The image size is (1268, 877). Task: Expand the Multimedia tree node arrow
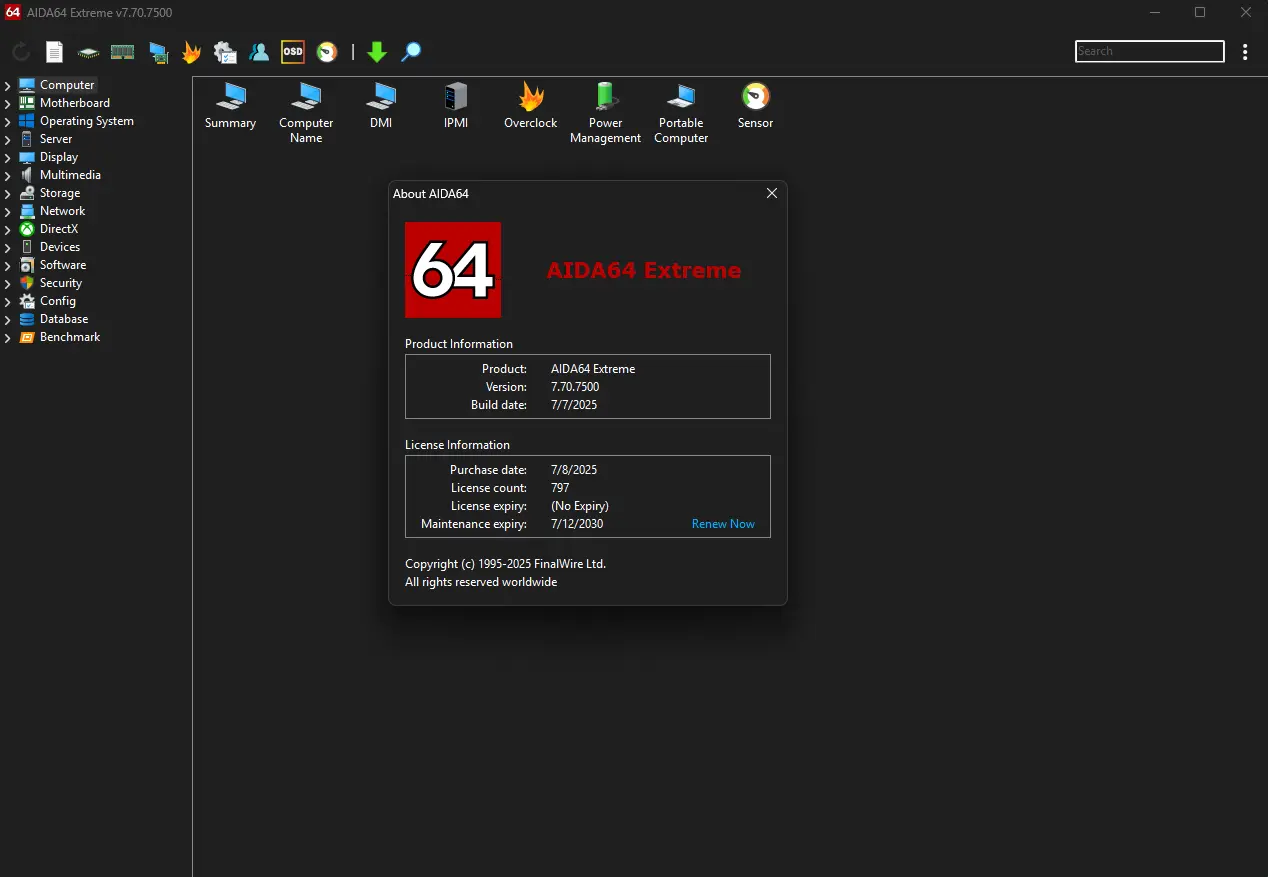tap(8, 175)
